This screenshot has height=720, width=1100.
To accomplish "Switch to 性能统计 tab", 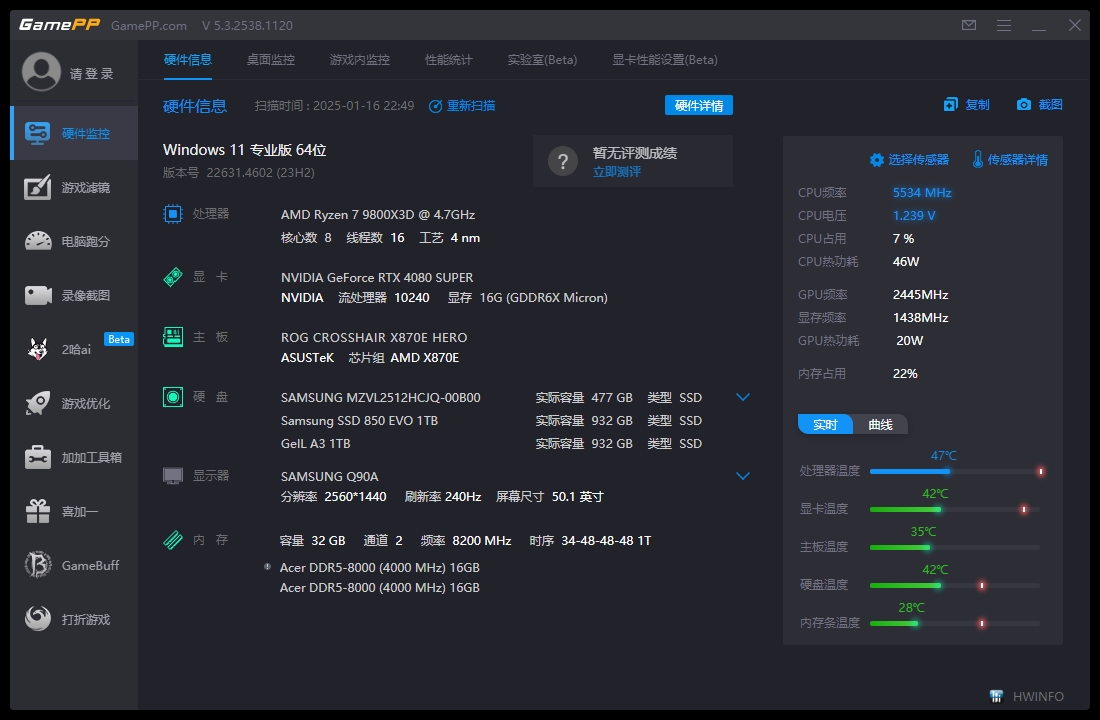I will pyautogui.click(x=449, y=60).
